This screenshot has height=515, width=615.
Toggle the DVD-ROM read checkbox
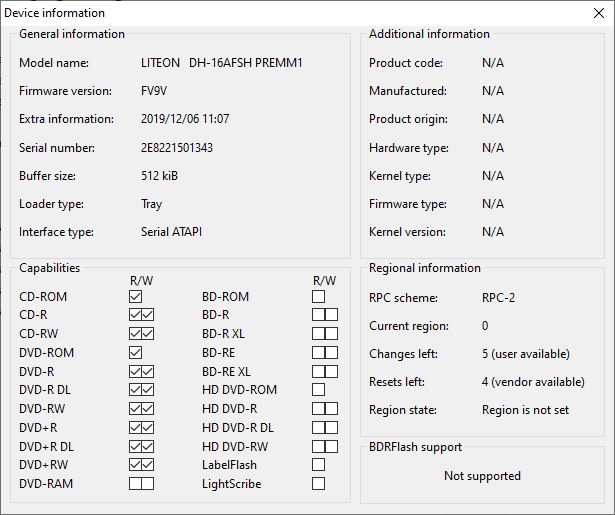pos(136,353)
